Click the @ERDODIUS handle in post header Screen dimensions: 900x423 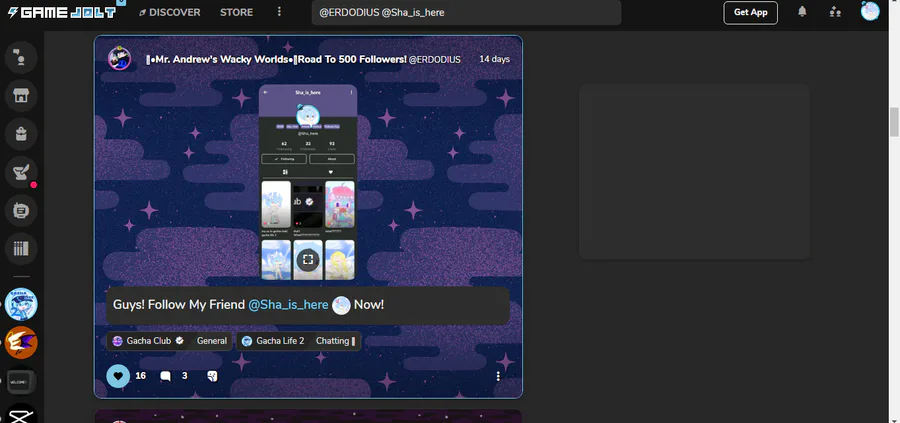pyautogui.click(x=435, y=60)
